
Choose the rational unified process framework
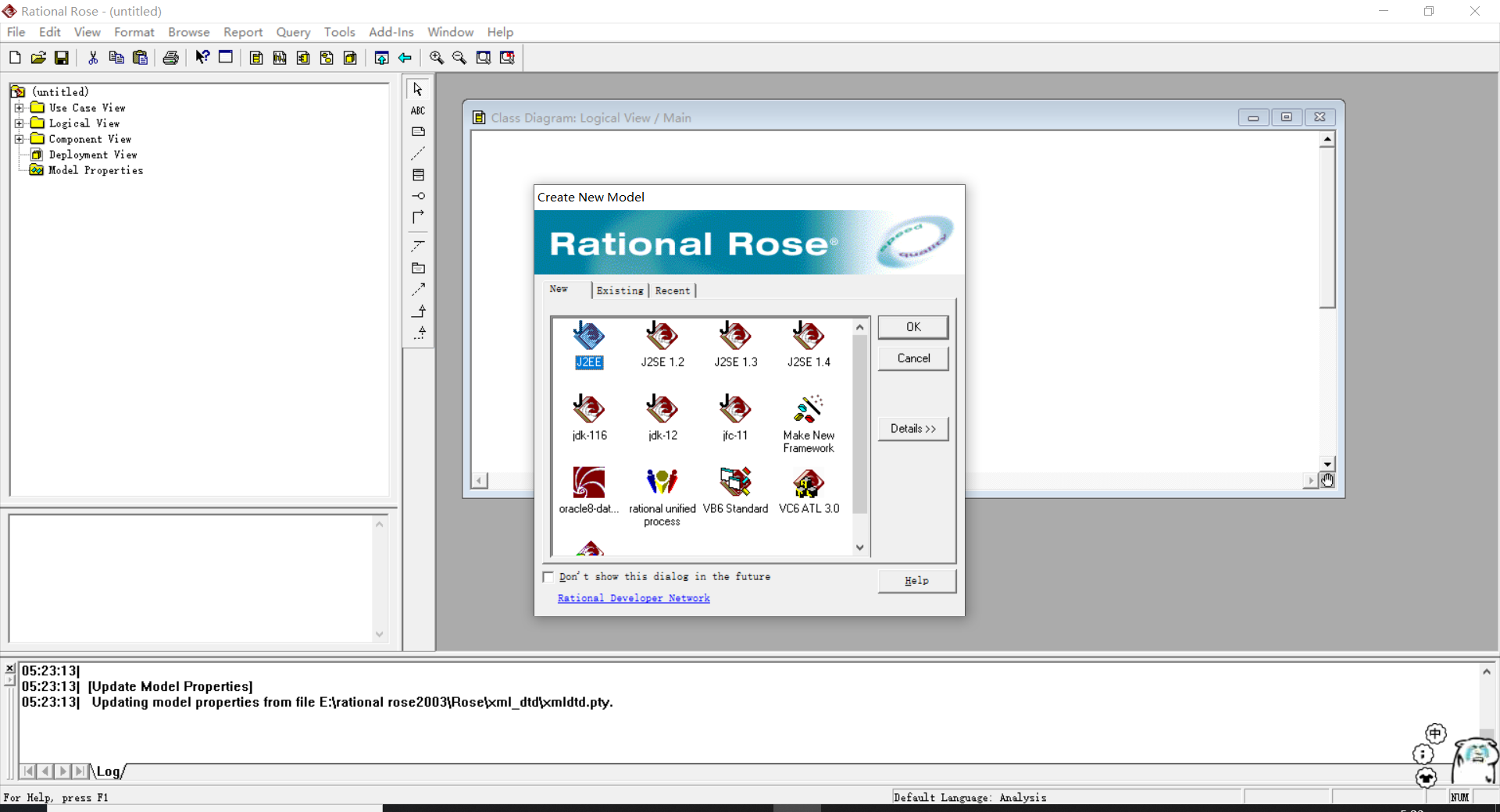coord(662,497)
